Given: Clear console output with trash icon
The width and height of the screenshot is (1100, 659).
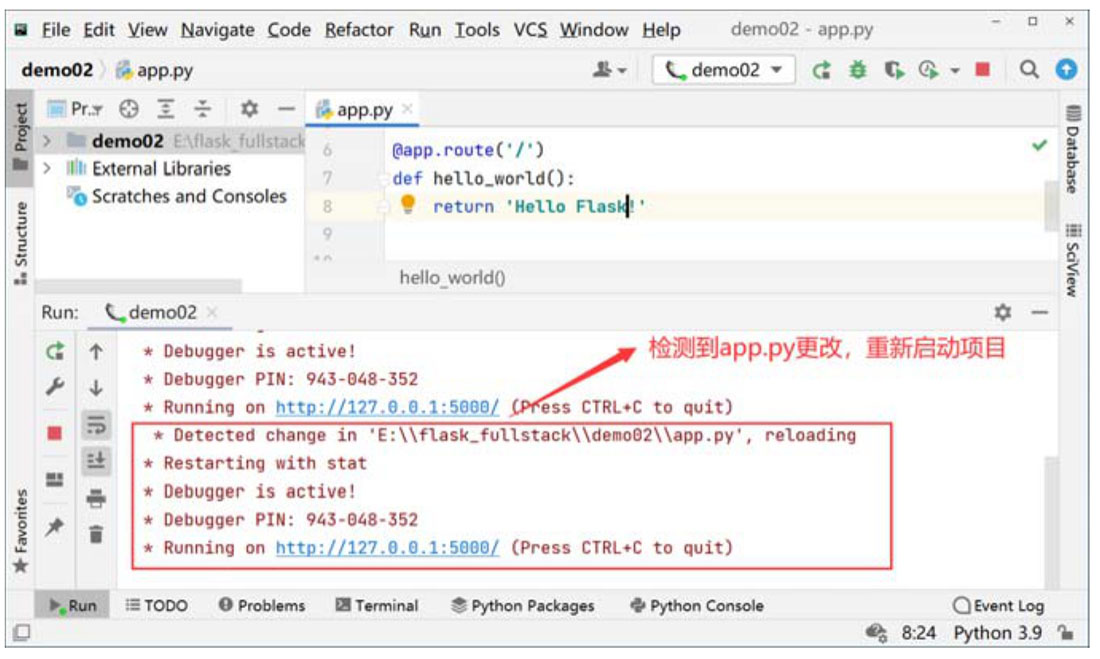Looking at the screenshot, I should click(96, 535).
